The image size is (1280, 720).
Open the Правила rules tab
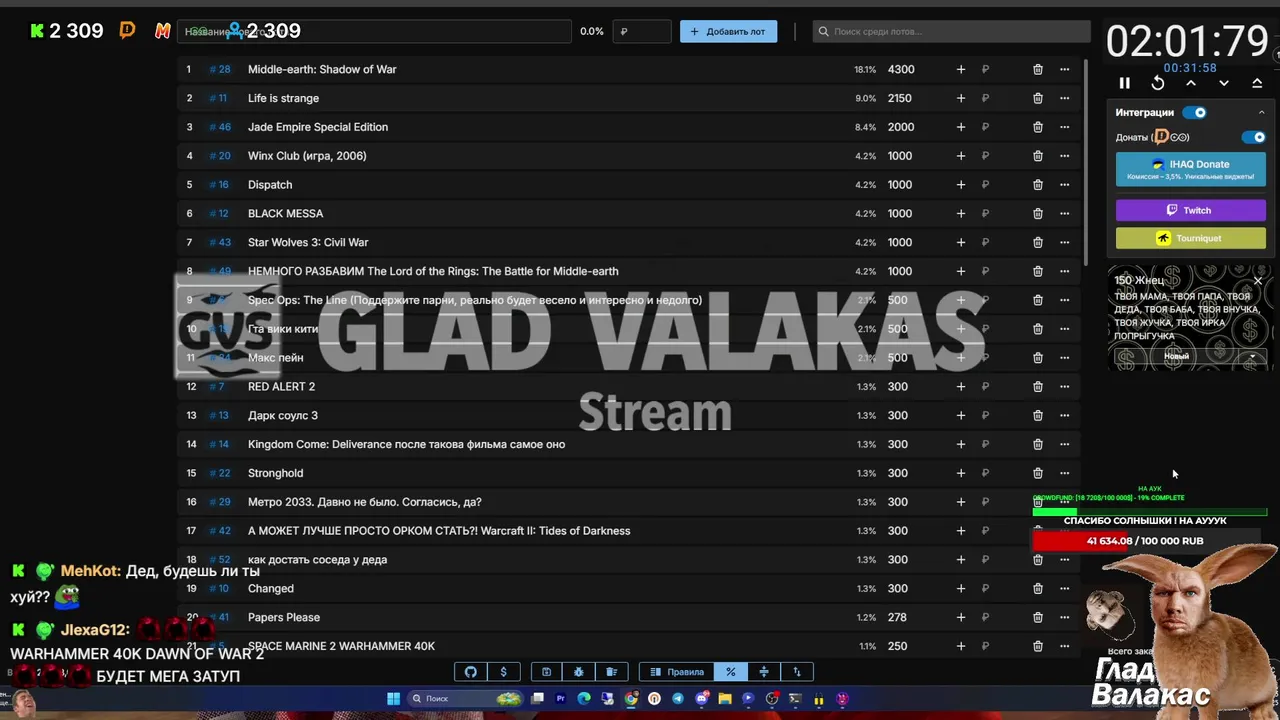point(677,672)
